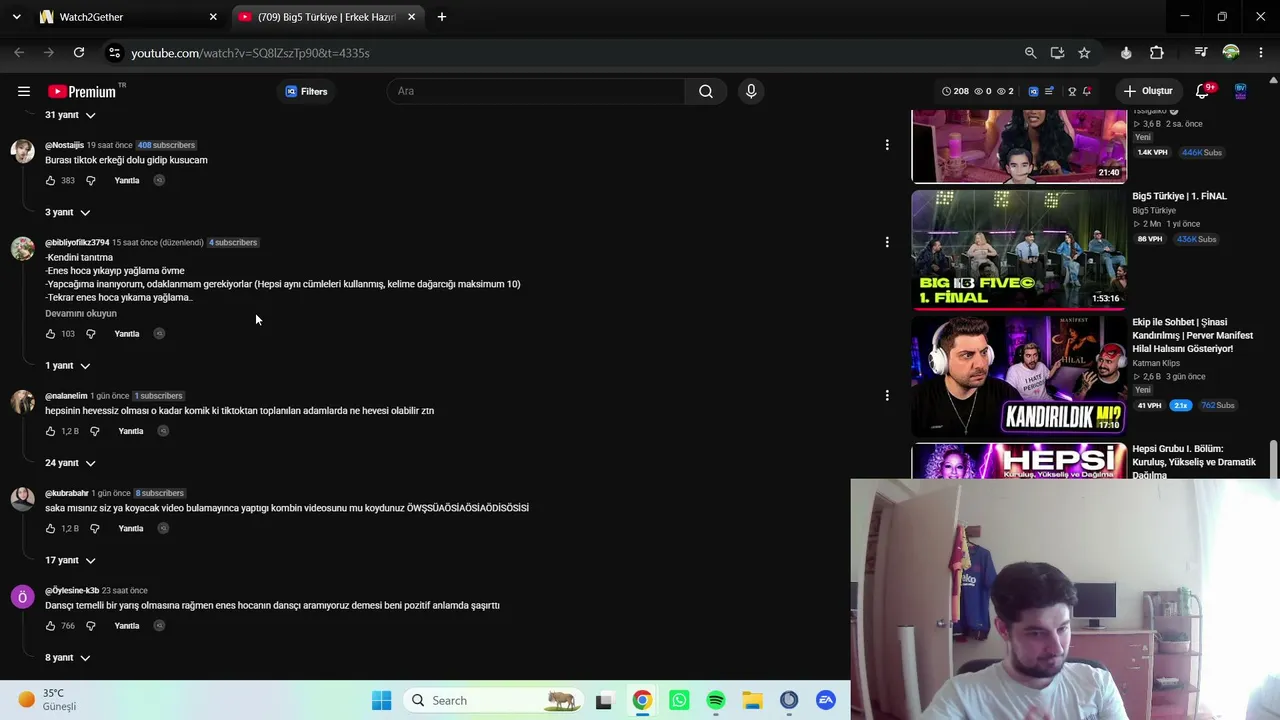
Task: Open the @Nostaijis channel link
Action: (x=64, y=145)
